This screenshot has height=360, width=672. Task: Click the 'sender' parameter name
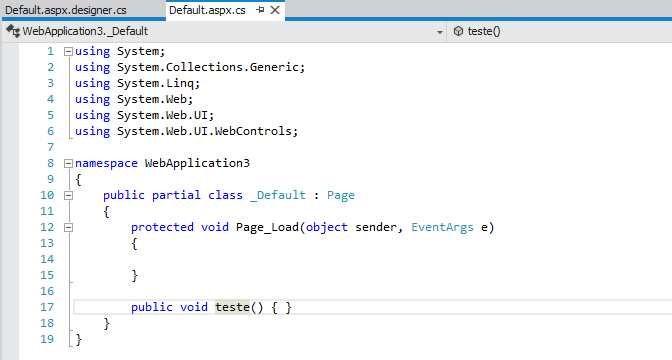376,227
